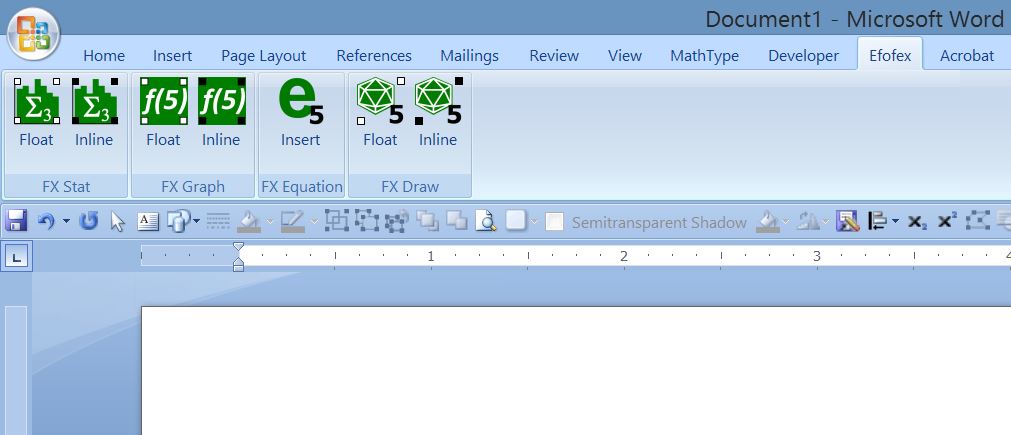
Task: Click the Redo circular arrow icon
Action: click(x=88, y=222)
